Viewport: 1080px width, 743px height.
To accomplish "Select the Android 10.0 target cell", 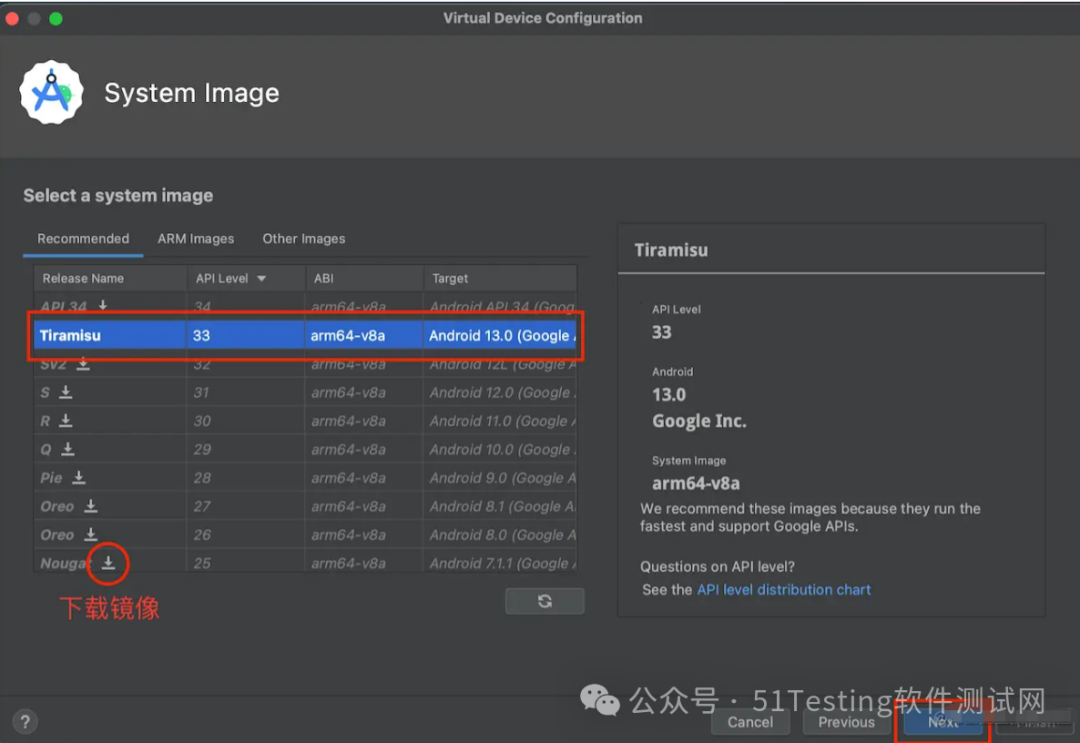I will [x=500, y=449].
